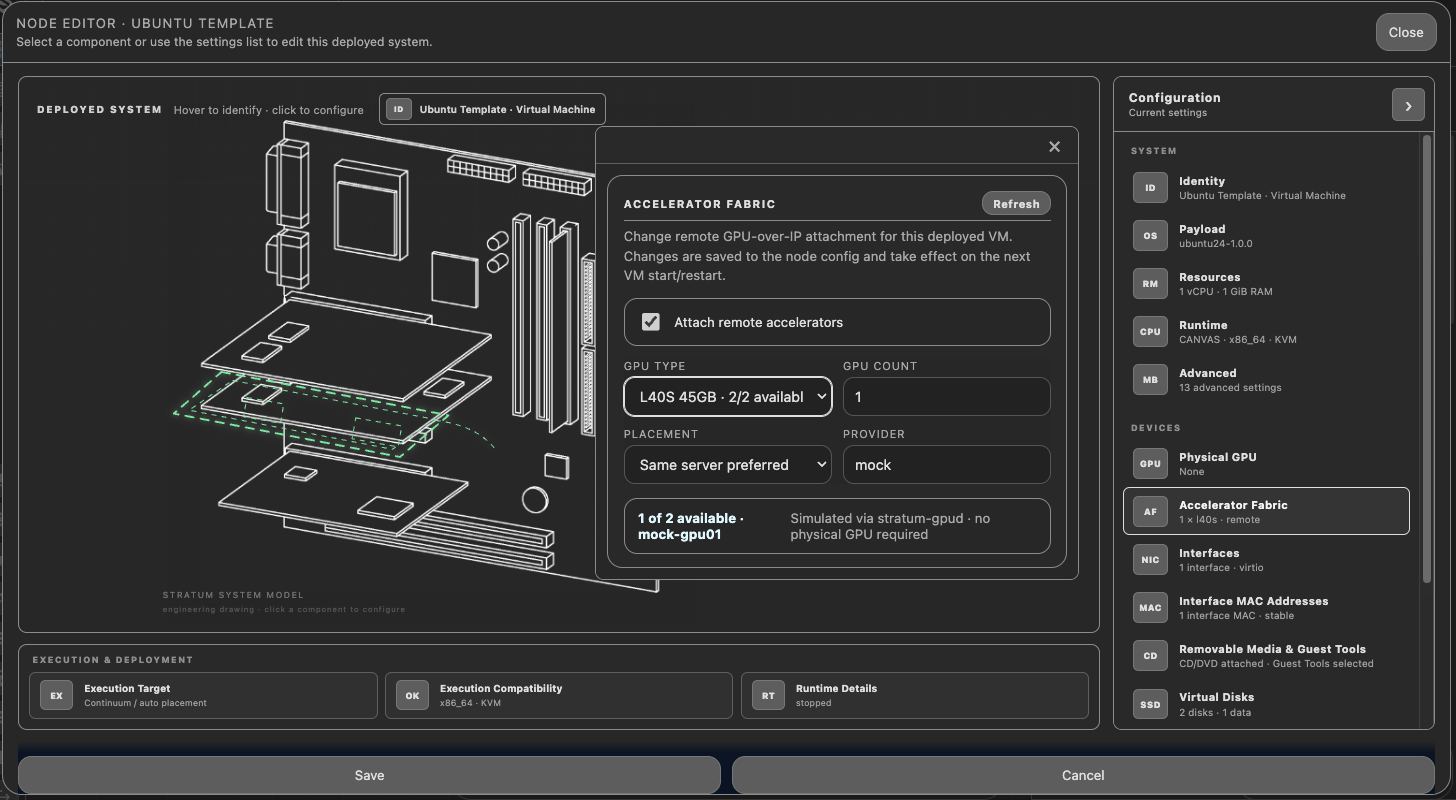
Task: Click the Ubuntu Template · Virtual Machine chip
Action: pos(492,110)
